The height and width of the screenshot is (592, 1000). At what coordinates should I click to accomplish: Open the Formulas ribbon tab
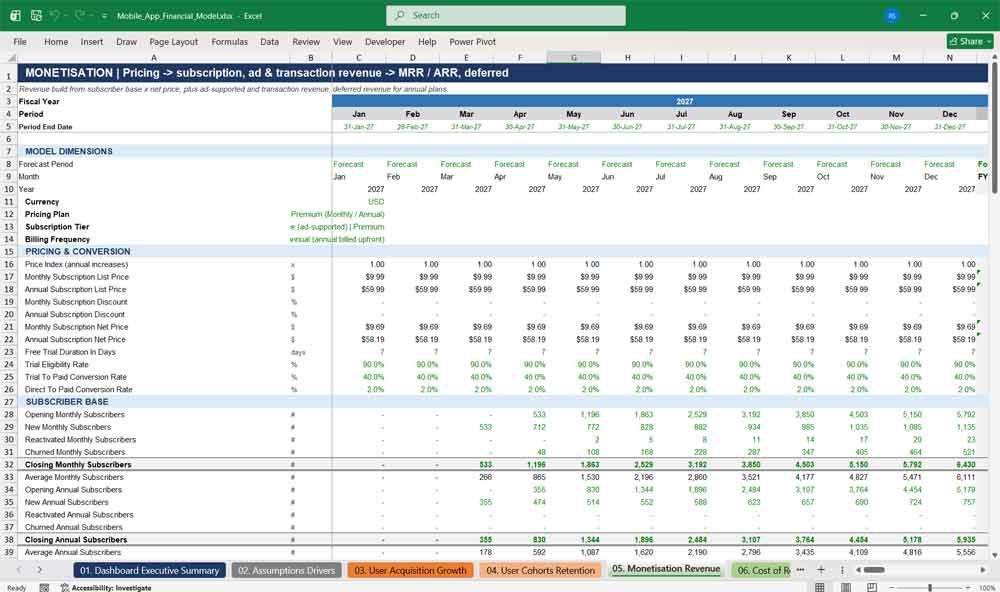point(230,41)
